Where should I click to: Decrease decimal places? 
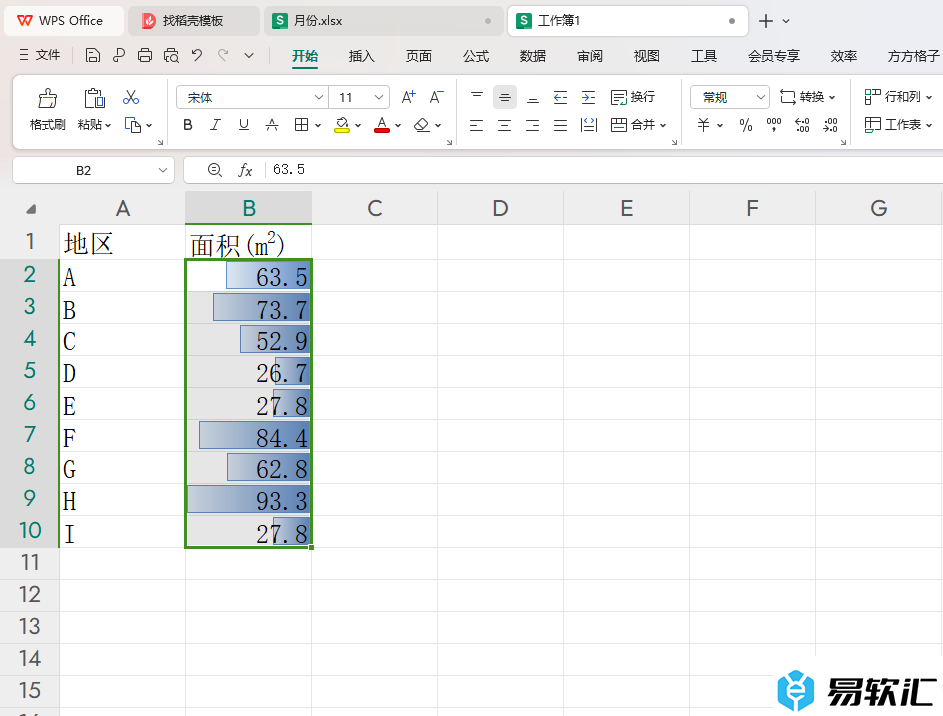[831, 125]
